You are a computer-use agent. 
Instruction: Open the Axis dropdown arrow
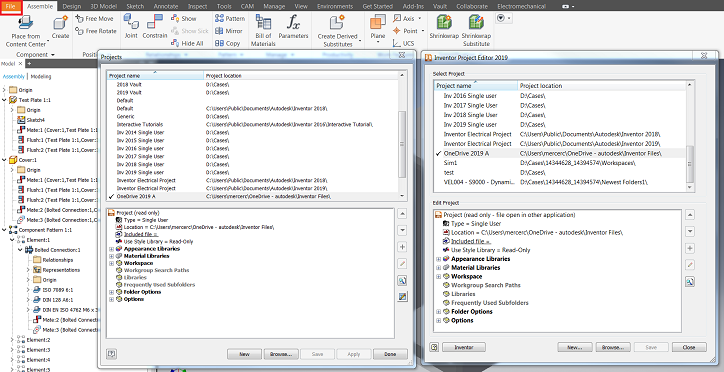(x=420, y=19)
